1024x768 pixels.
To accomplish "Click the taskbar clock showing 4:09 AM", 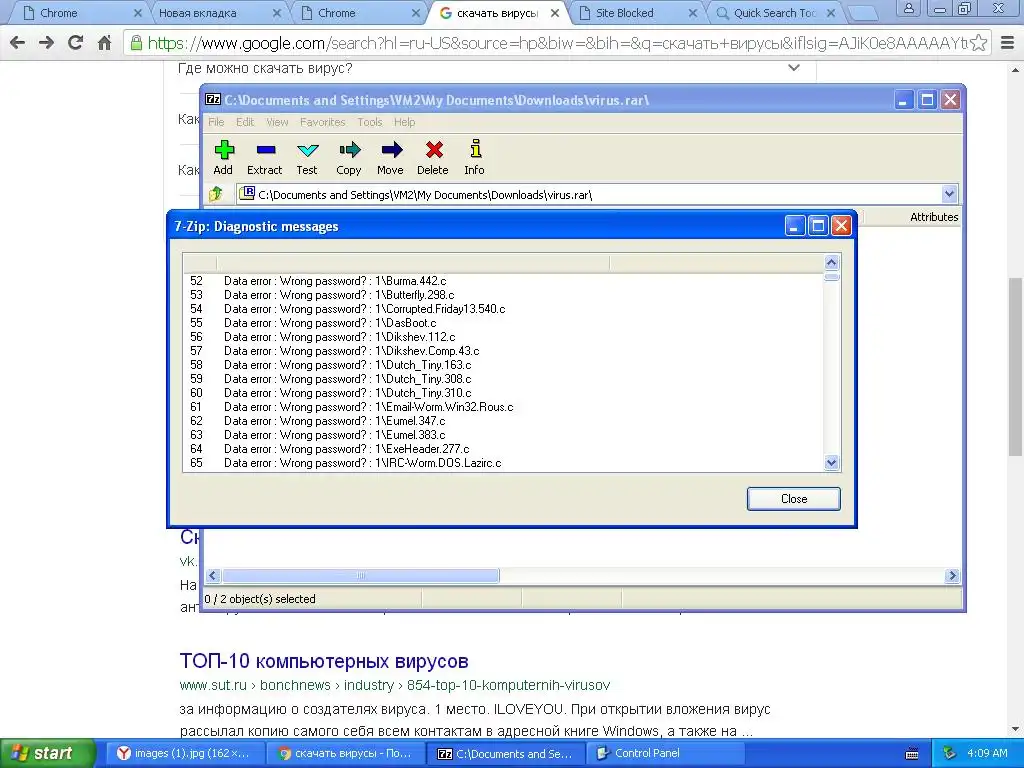I will (x=987, y=753).
